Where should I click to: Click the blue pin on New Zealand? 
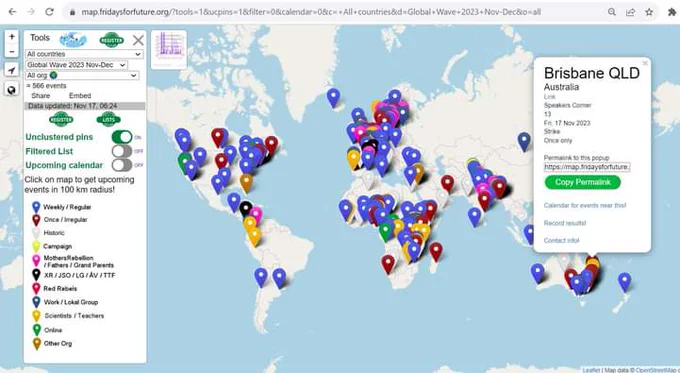pos(624,283)
